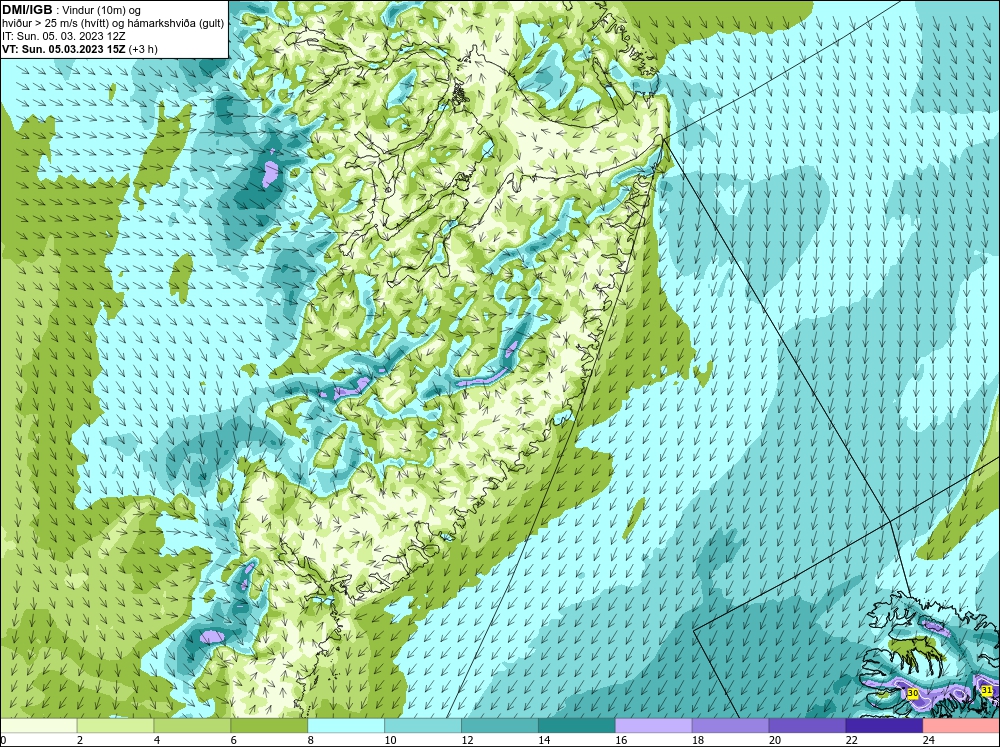The image size is (1000, 747).
Task: Click the legend scale value "18"
Action: click(x=698, y=740)
